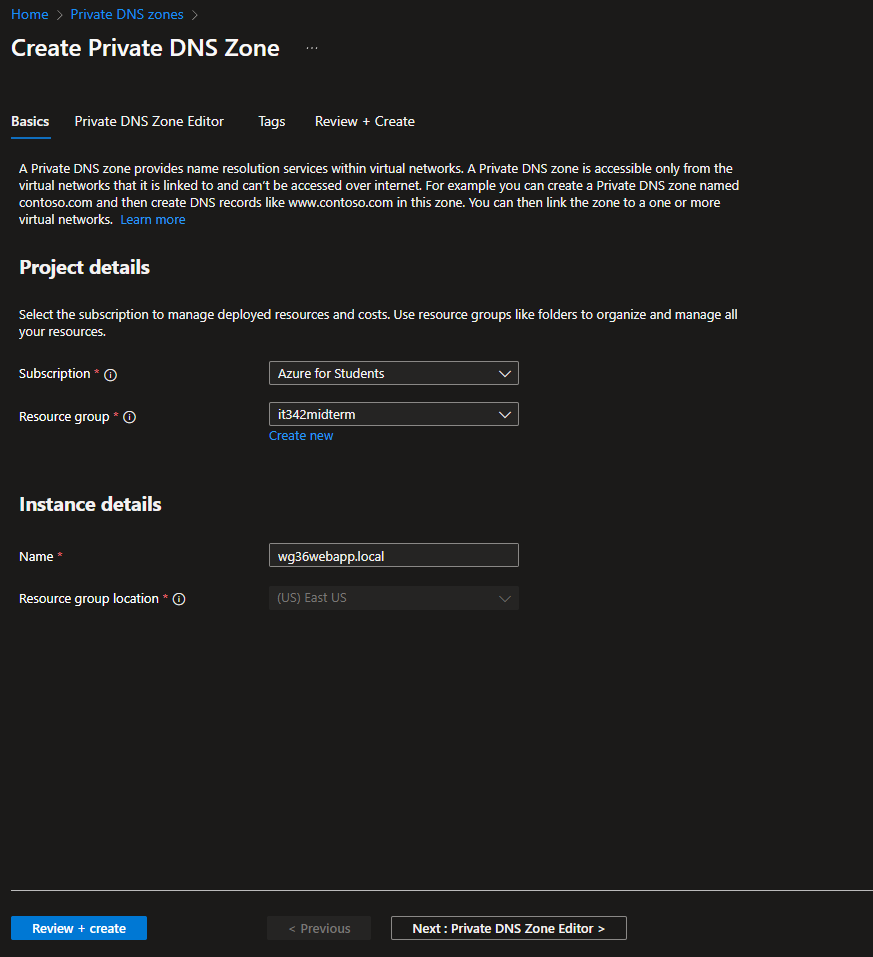Expand the it342midterm resource group dropdown

tap(393, 414)
